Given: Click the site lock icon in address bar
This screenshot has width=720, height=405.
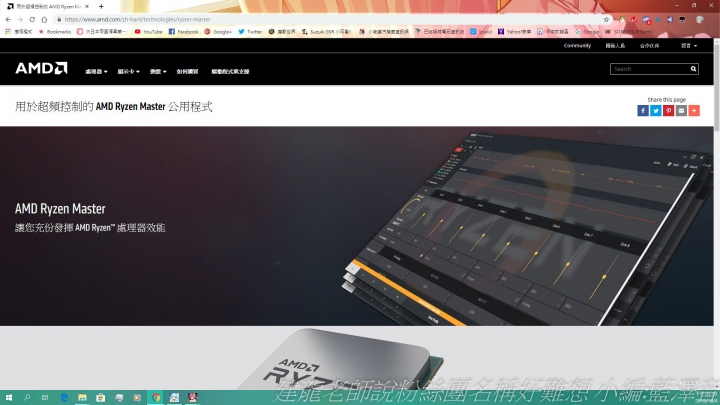Looking at the screenshot, I should tap(59, 19).
